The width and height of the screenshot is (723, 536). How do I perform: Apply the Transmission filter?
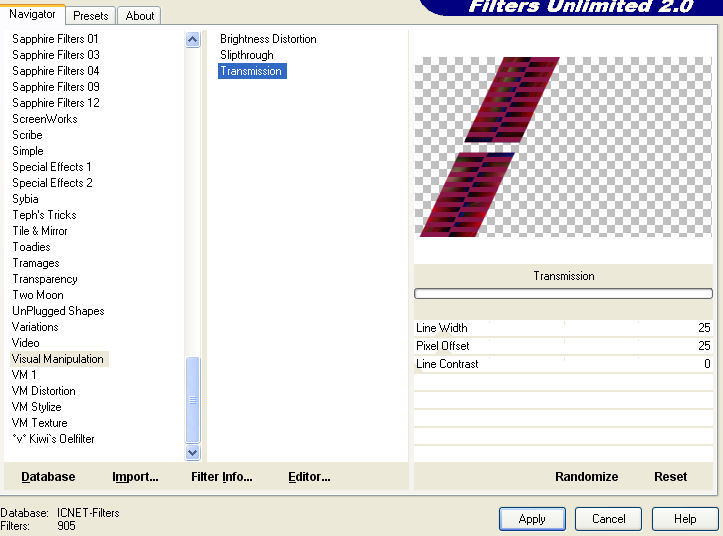click(532, 519)
